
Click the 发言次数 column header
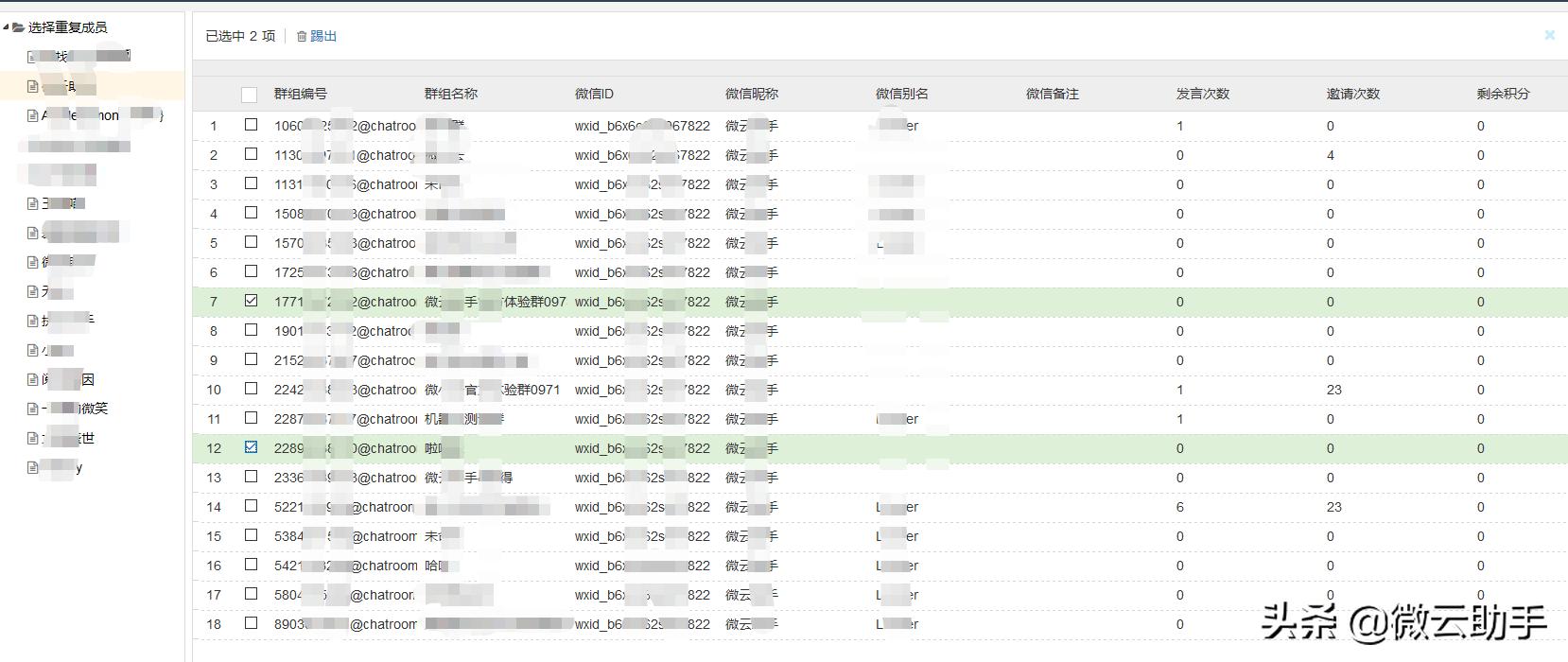(1203, 94)
